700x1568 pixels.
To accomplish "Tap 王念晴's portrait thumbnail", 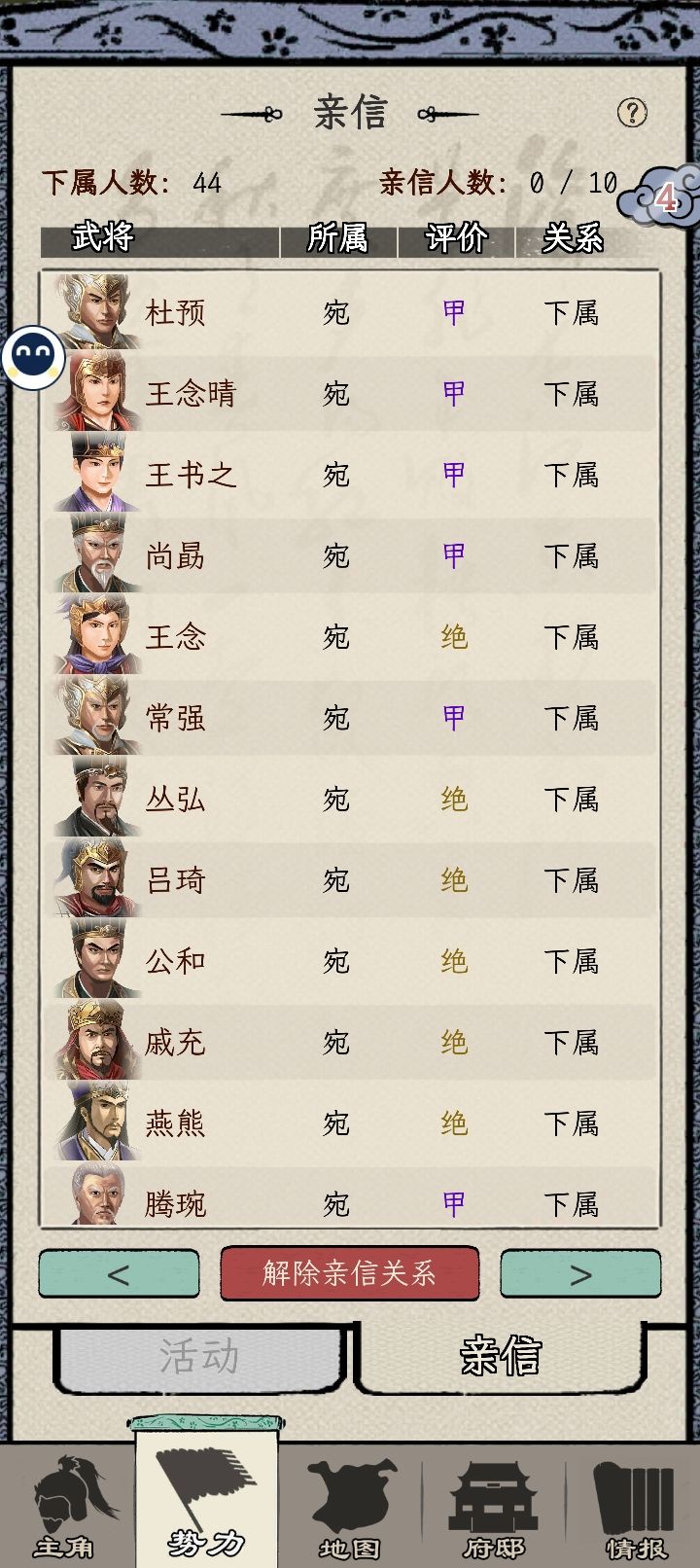I will [95, 393].
